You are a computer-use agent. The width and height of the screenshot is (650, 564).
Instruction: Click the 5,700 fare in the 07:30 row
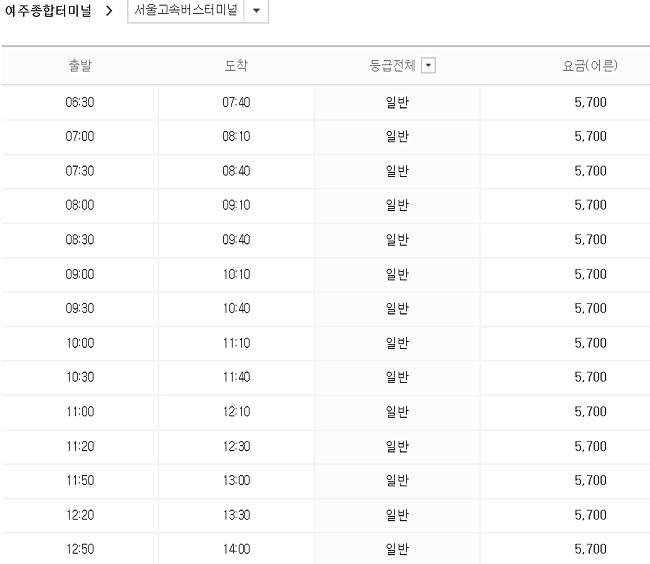pos(590,171)
